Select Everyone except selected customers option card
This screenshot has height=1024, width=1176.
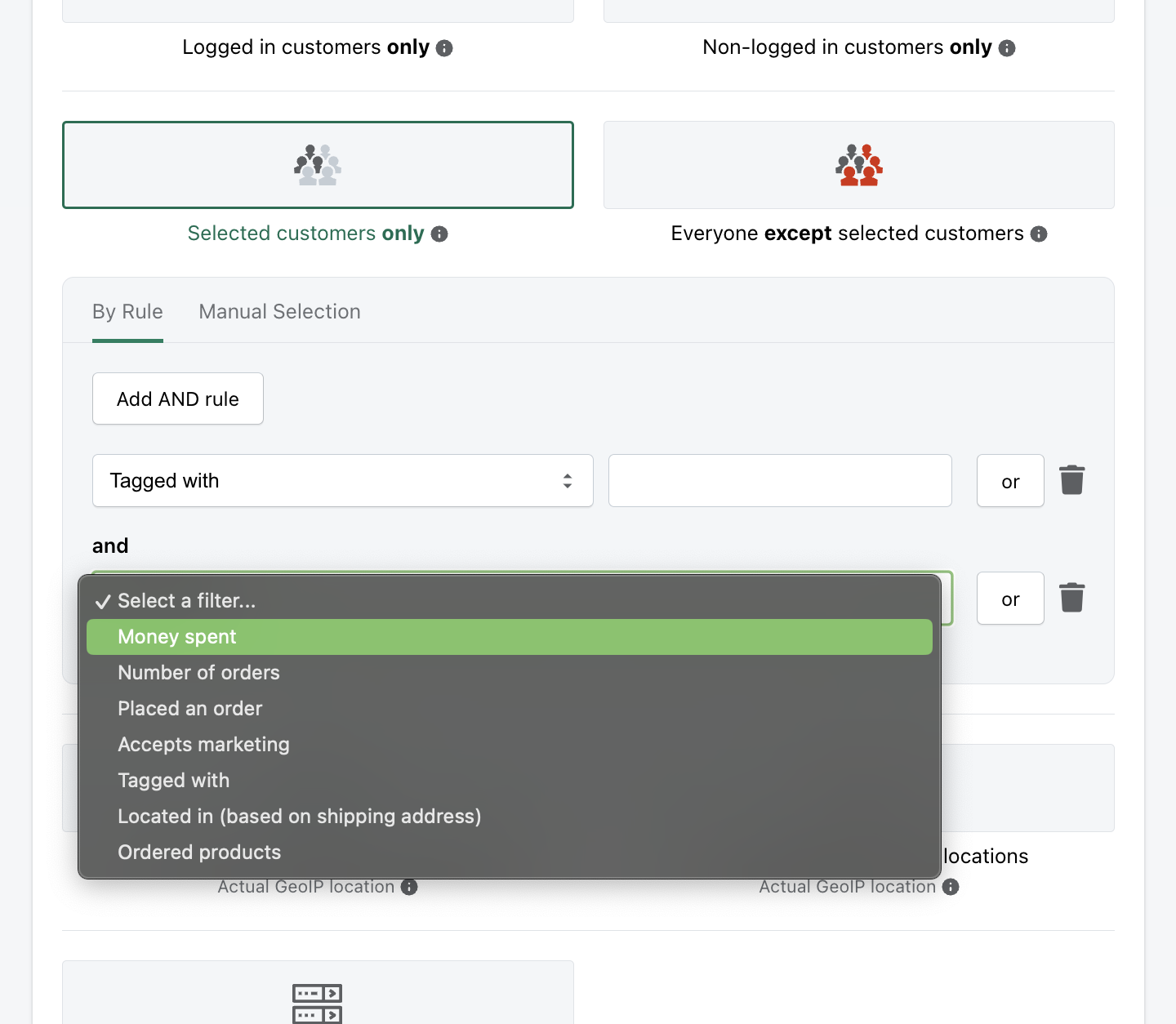point(859,165)
